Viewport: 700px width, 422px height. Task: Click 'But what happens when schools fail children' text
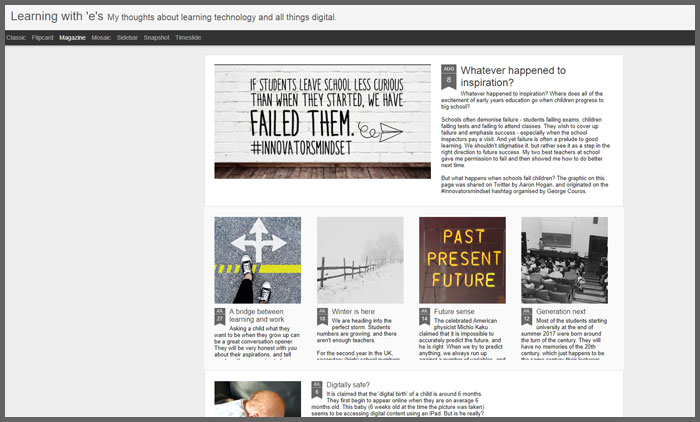(525, 184)
